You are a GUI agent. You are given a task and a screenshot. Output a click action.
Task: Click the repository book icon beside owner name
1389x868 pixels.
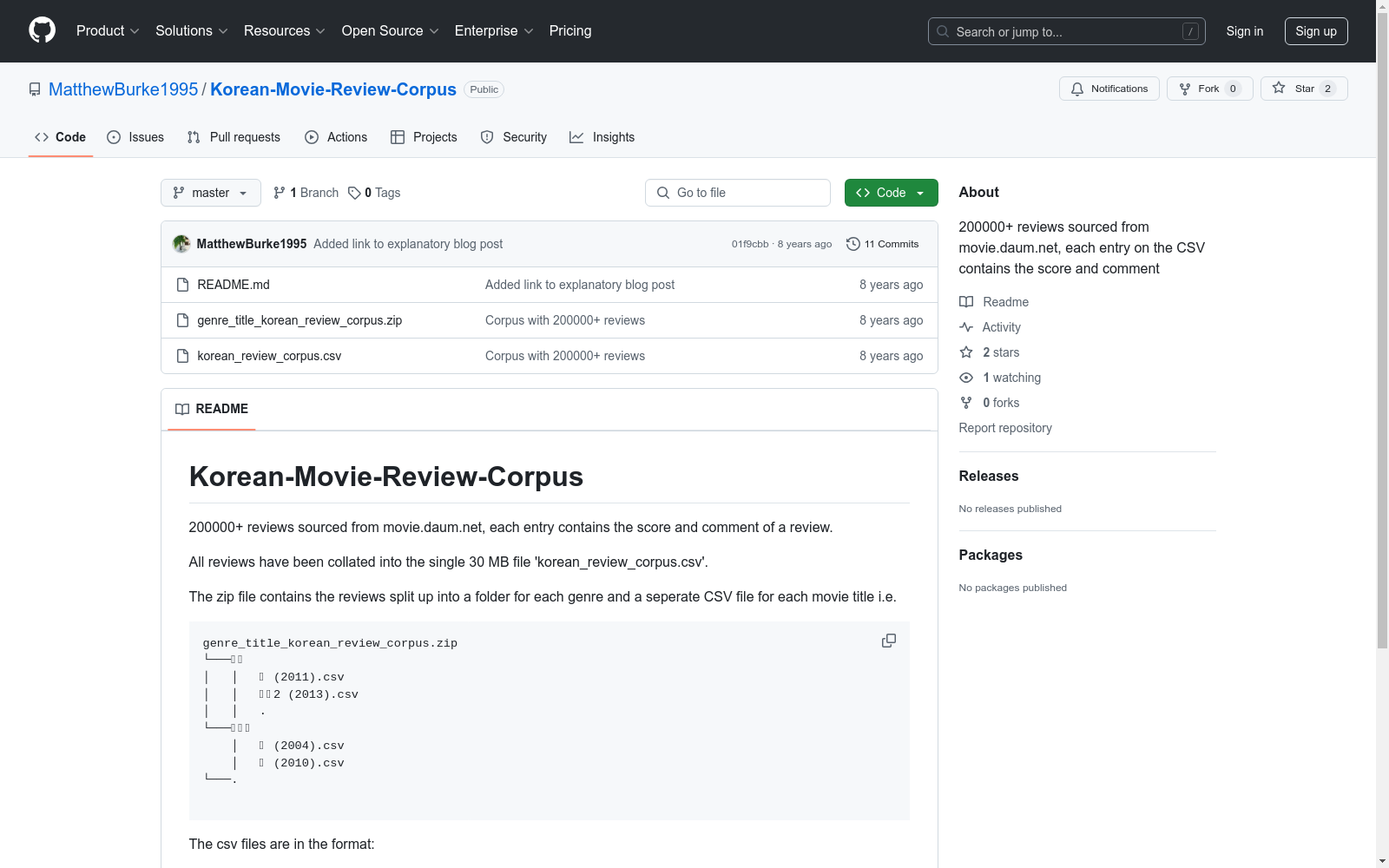point(35,89)
